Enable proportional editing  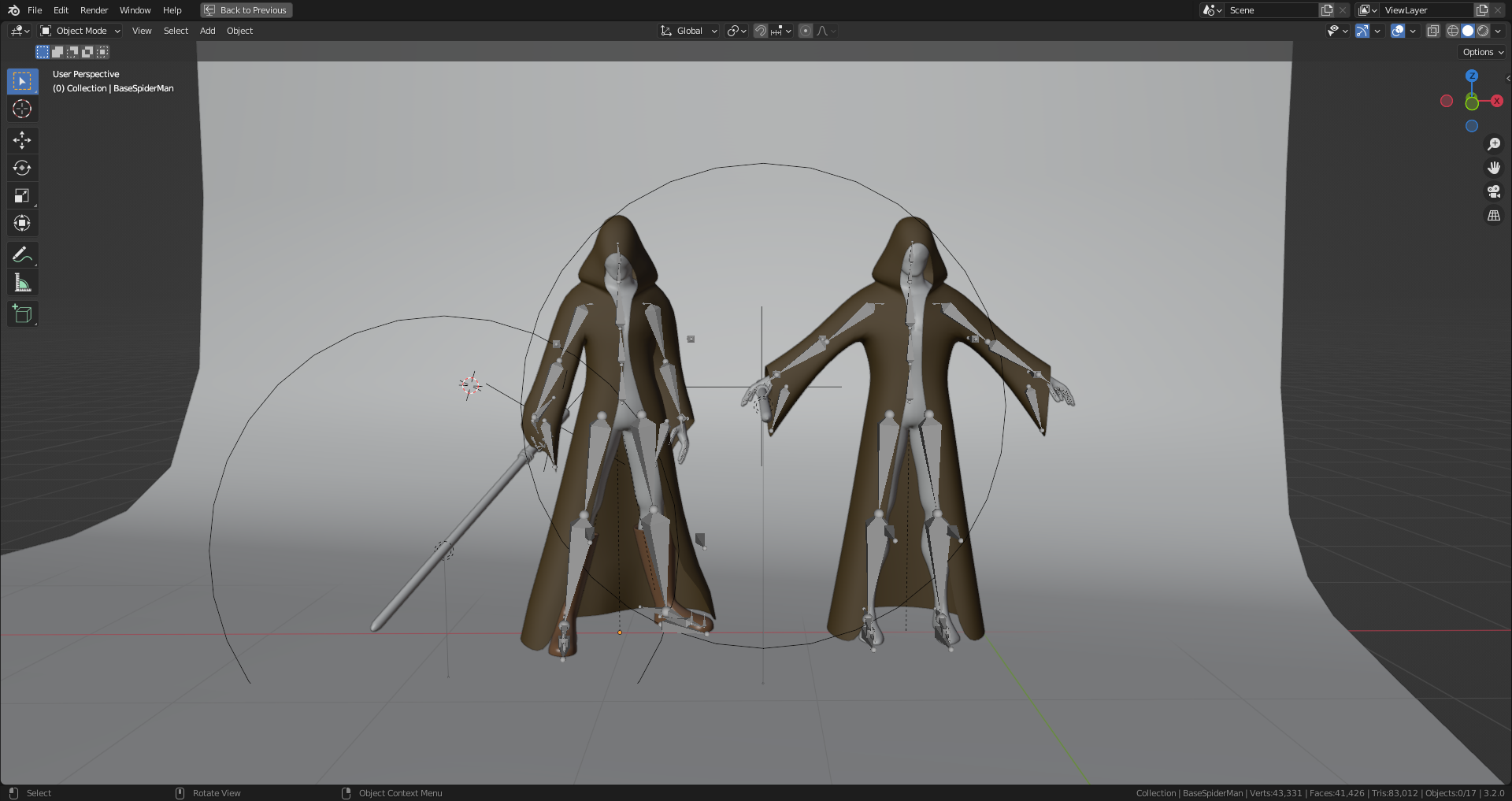coord(805,31)
